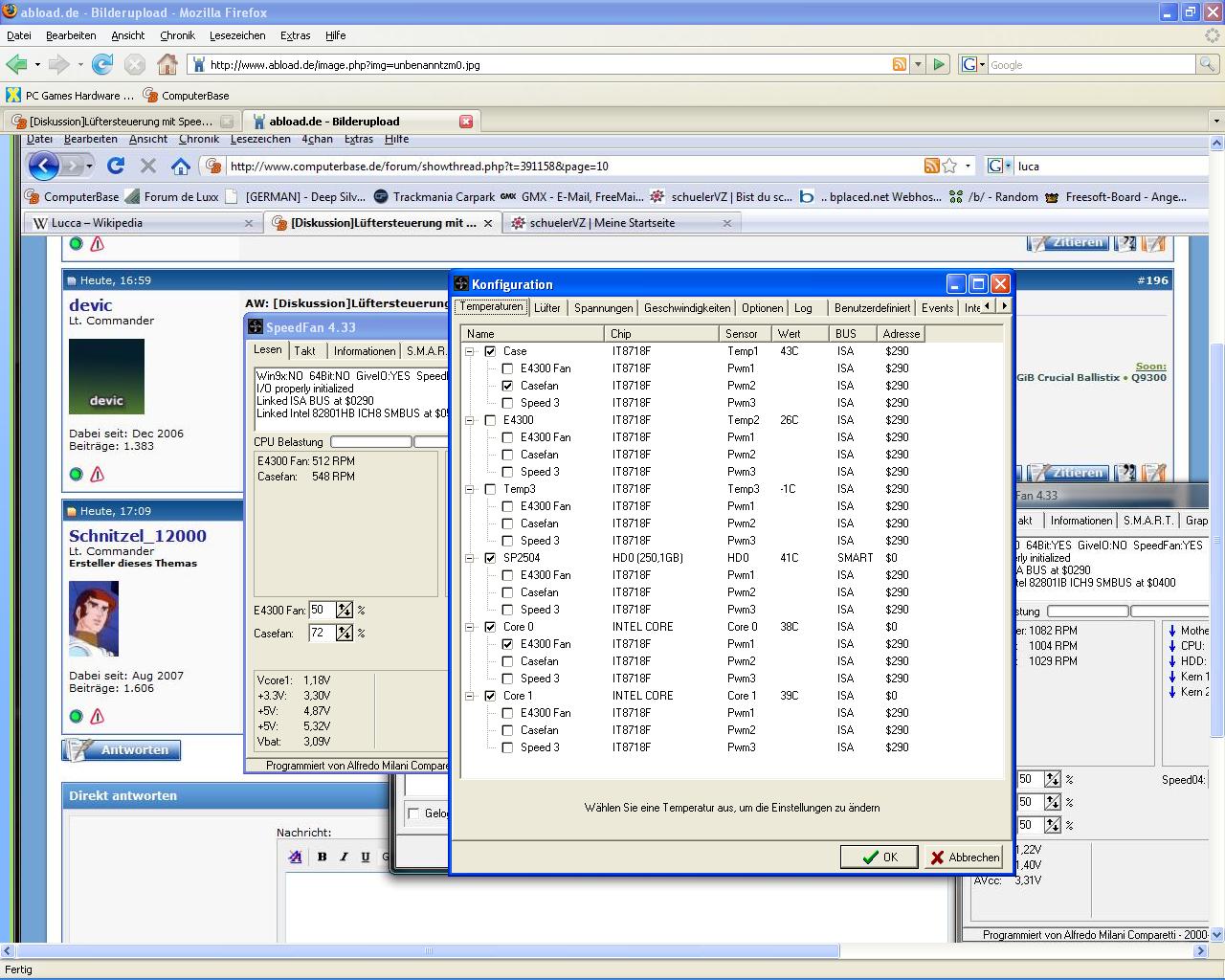Select Lüfter tab in Konfiguration dialog
This screenshot has width=1225, height=980.
click(x=547, y=308)
